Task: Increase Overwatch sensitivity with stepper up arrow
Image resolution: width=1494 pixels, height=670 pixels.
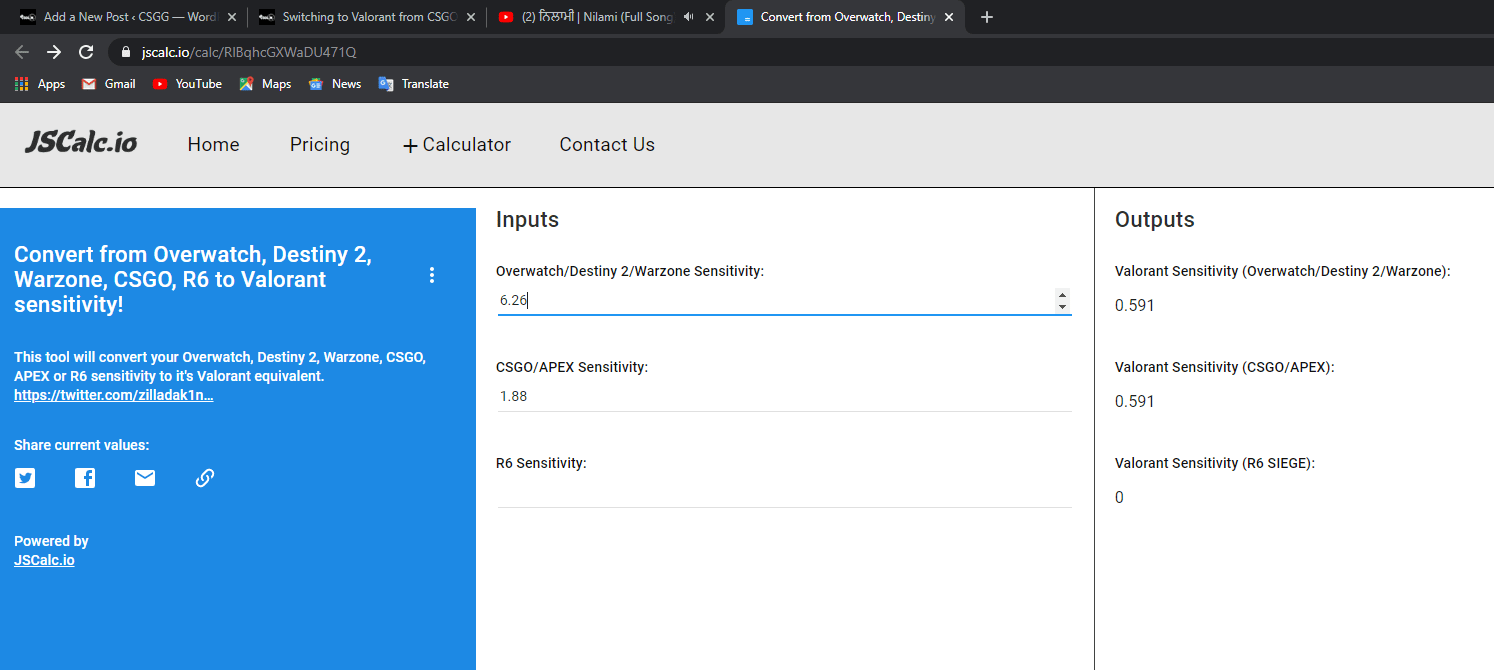Action: (x=1062, y=294)
